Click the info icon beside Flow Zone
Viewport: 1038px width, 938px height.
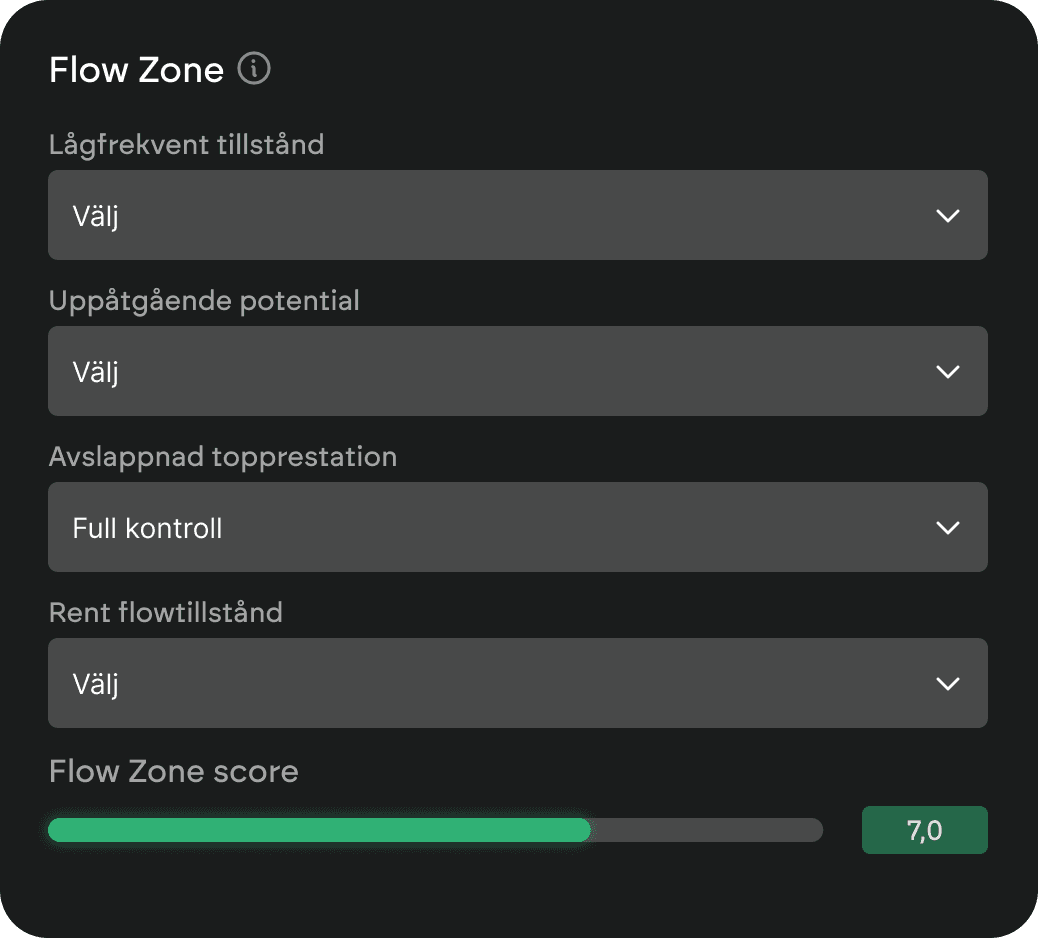point(254,70)
